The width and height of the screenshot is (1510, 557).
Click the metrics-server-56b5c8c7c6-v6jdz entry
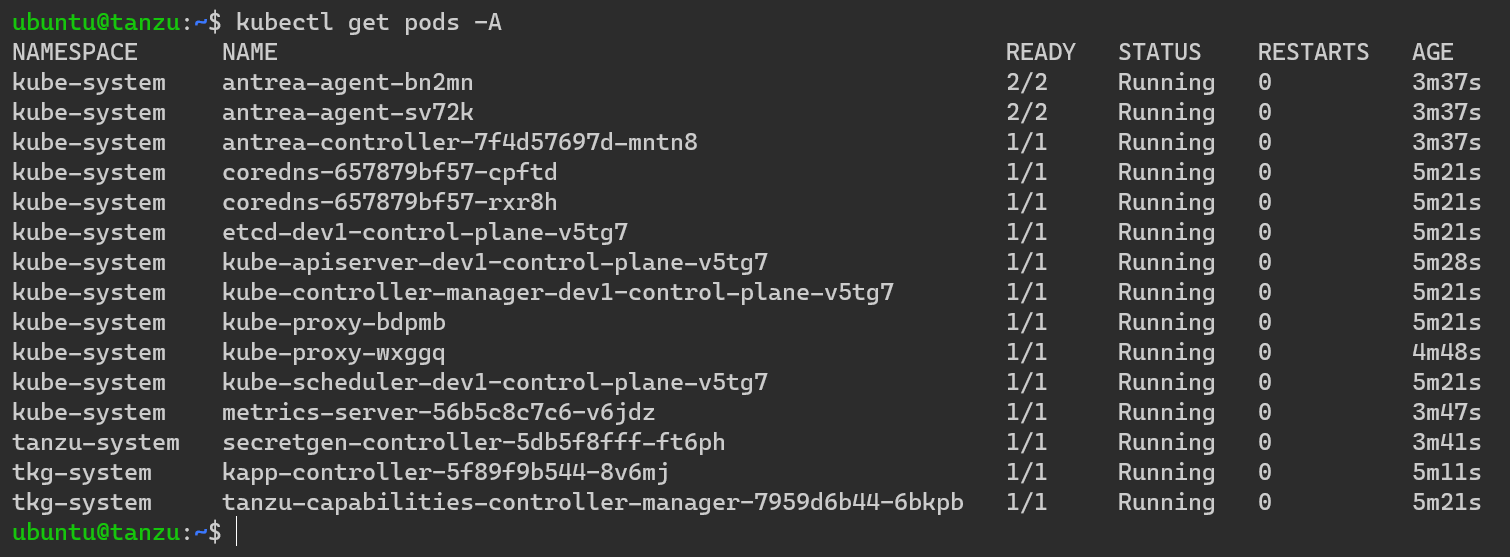click(438, 412)
